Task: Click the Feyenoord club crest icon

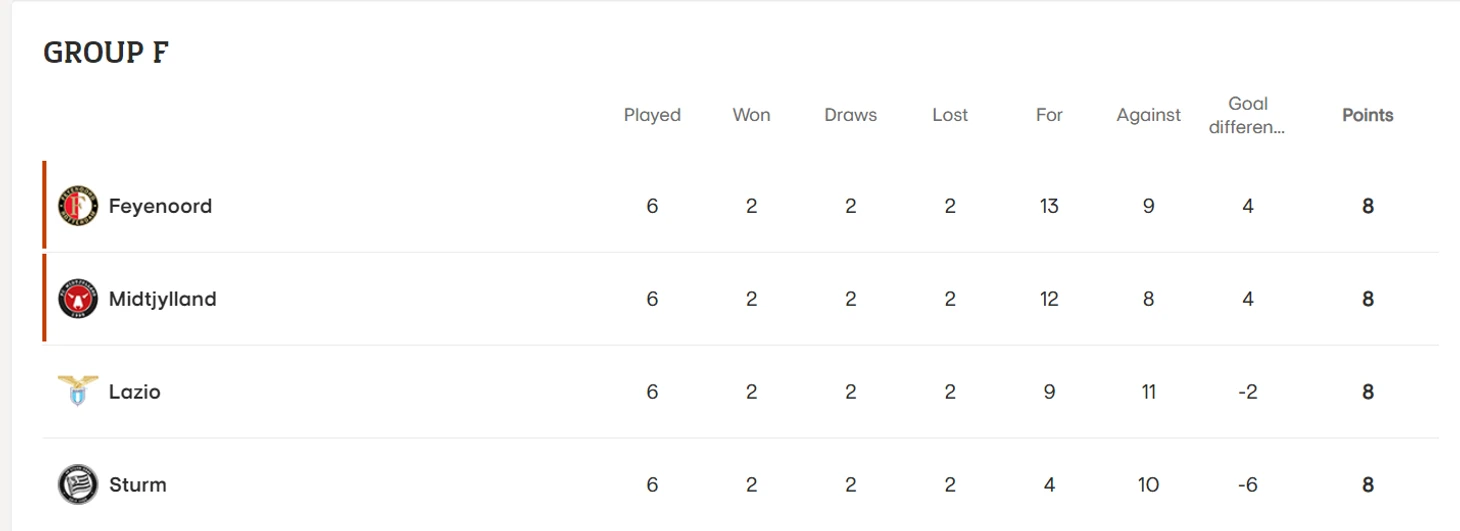Action: tap(78, 206)
